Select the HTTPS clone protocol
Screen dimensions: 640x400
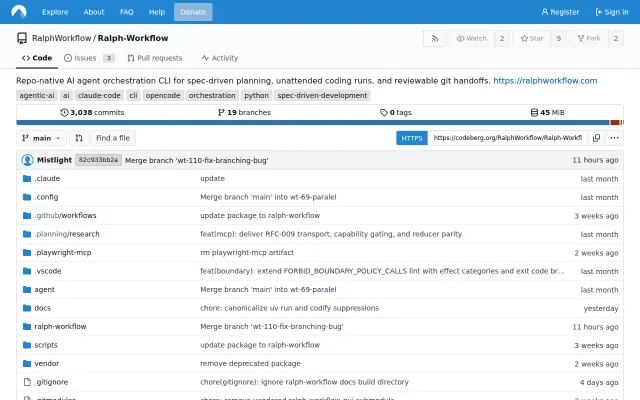(412, 138)
